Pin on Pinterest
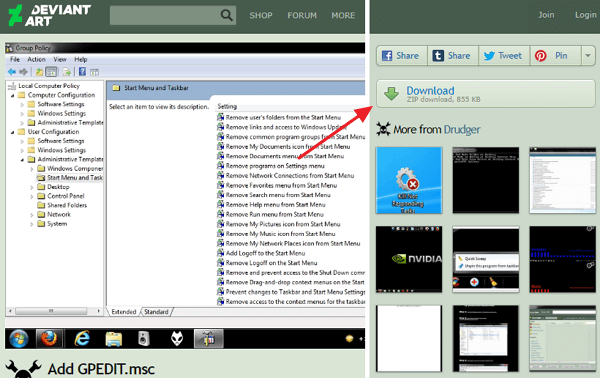Image resolution: width=600 pixels, height=378 pixels. pyautogui.click(x=555, y=56)
